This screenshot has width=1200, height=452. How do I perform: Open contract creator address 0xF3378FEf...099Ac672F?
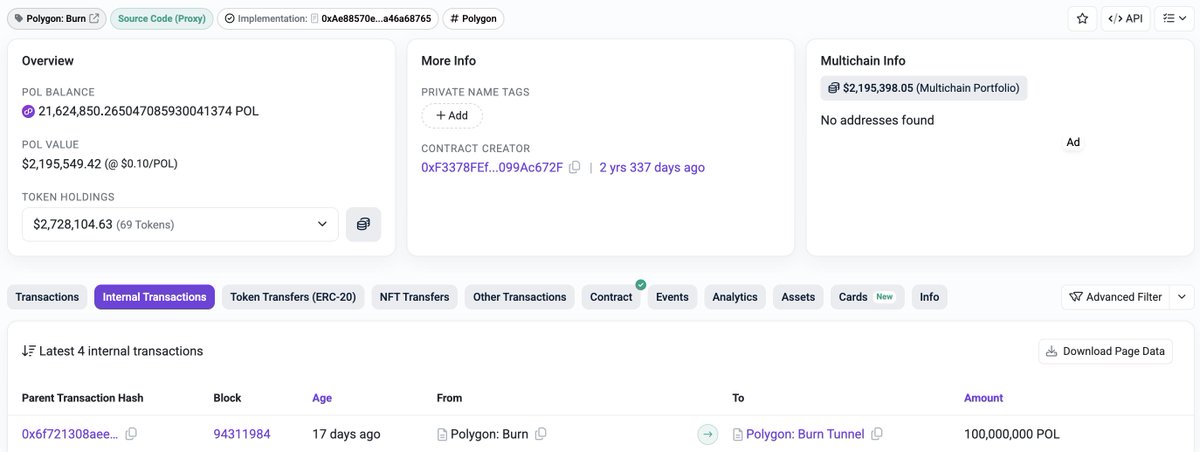(492, 167)
